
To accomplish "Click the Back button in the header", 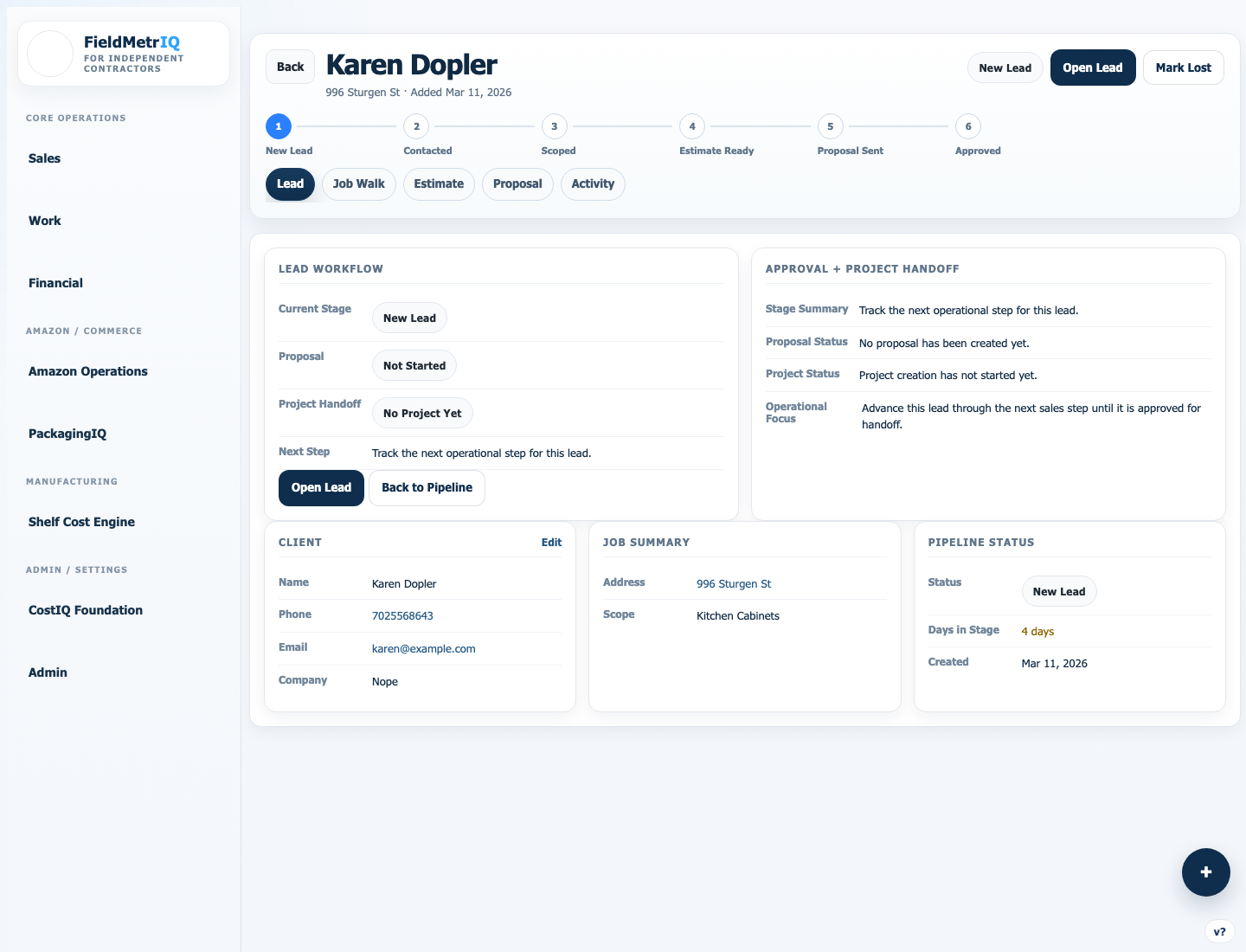I will tap(290, 67).
